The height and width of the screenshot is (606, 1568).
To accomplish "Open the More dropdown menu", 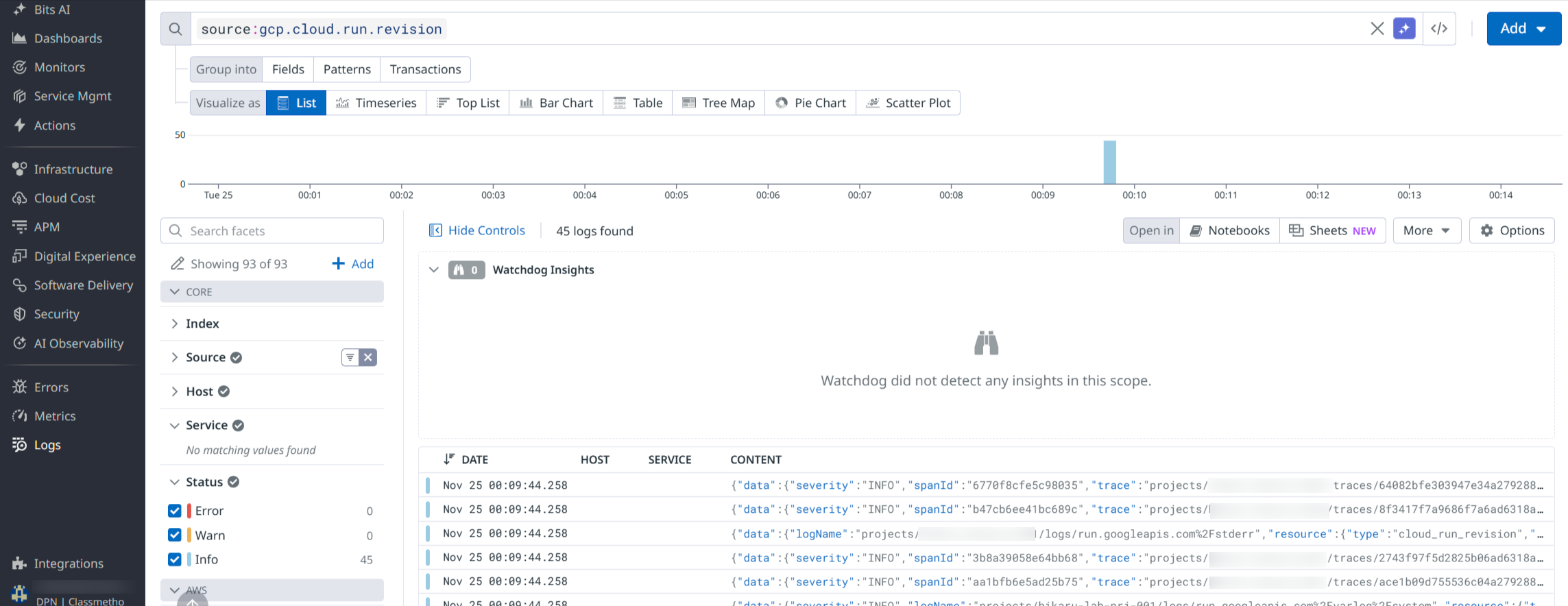I will [x=1426, y=230].
